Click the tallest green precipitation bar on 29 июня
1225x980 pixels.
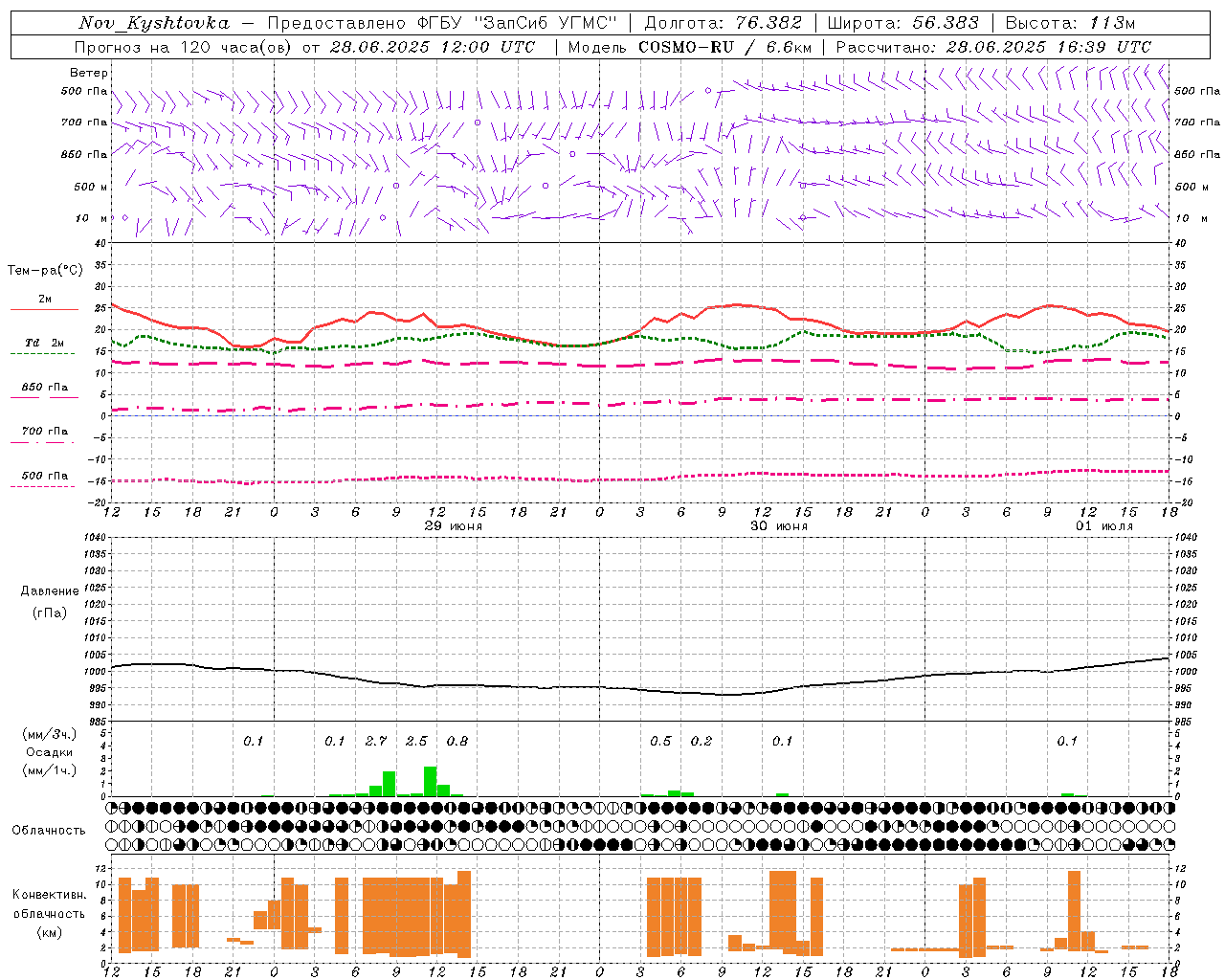pos(430,781)
